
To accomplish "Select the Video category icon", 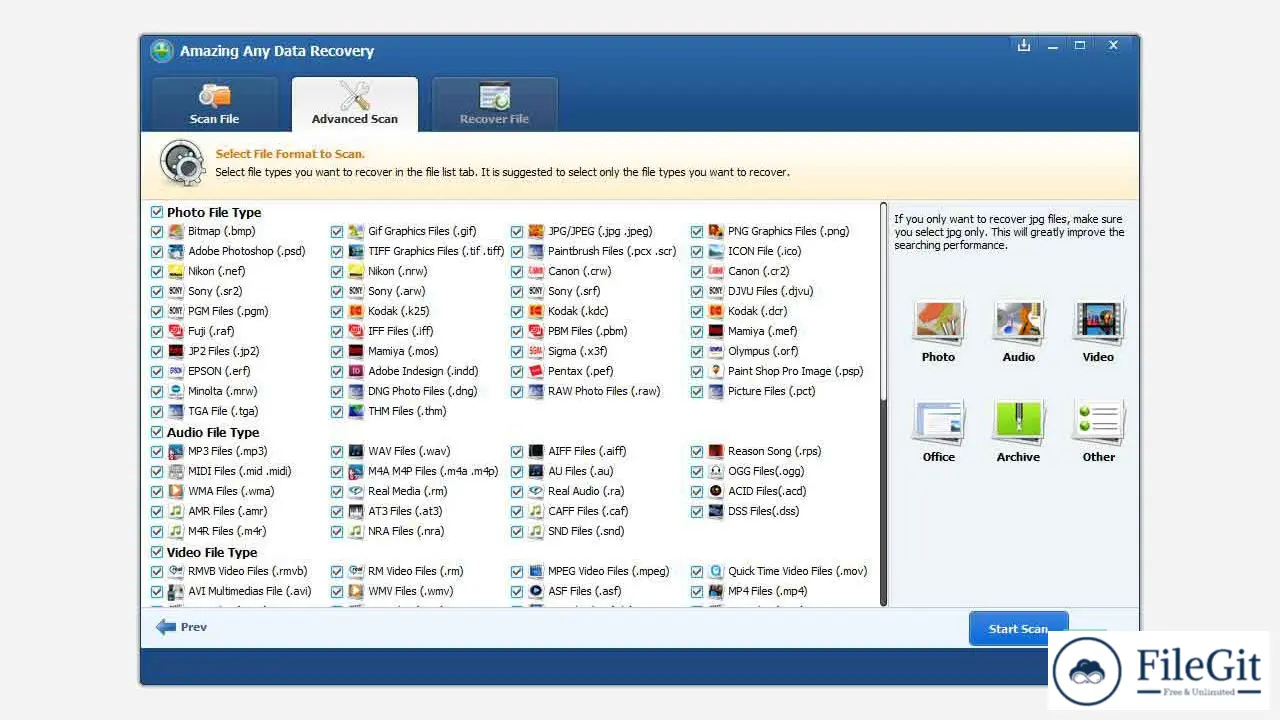I will pos(1098,323).
